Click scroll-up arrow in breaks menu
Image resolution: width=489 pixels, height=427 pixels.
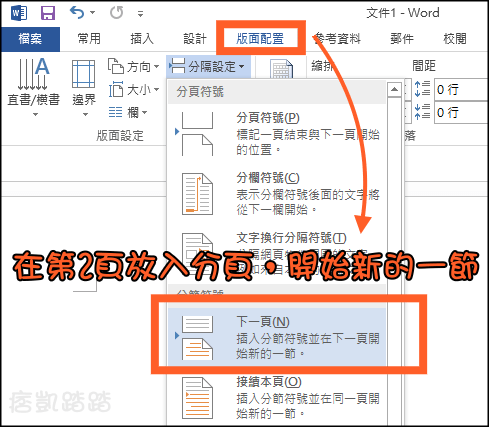395,89
